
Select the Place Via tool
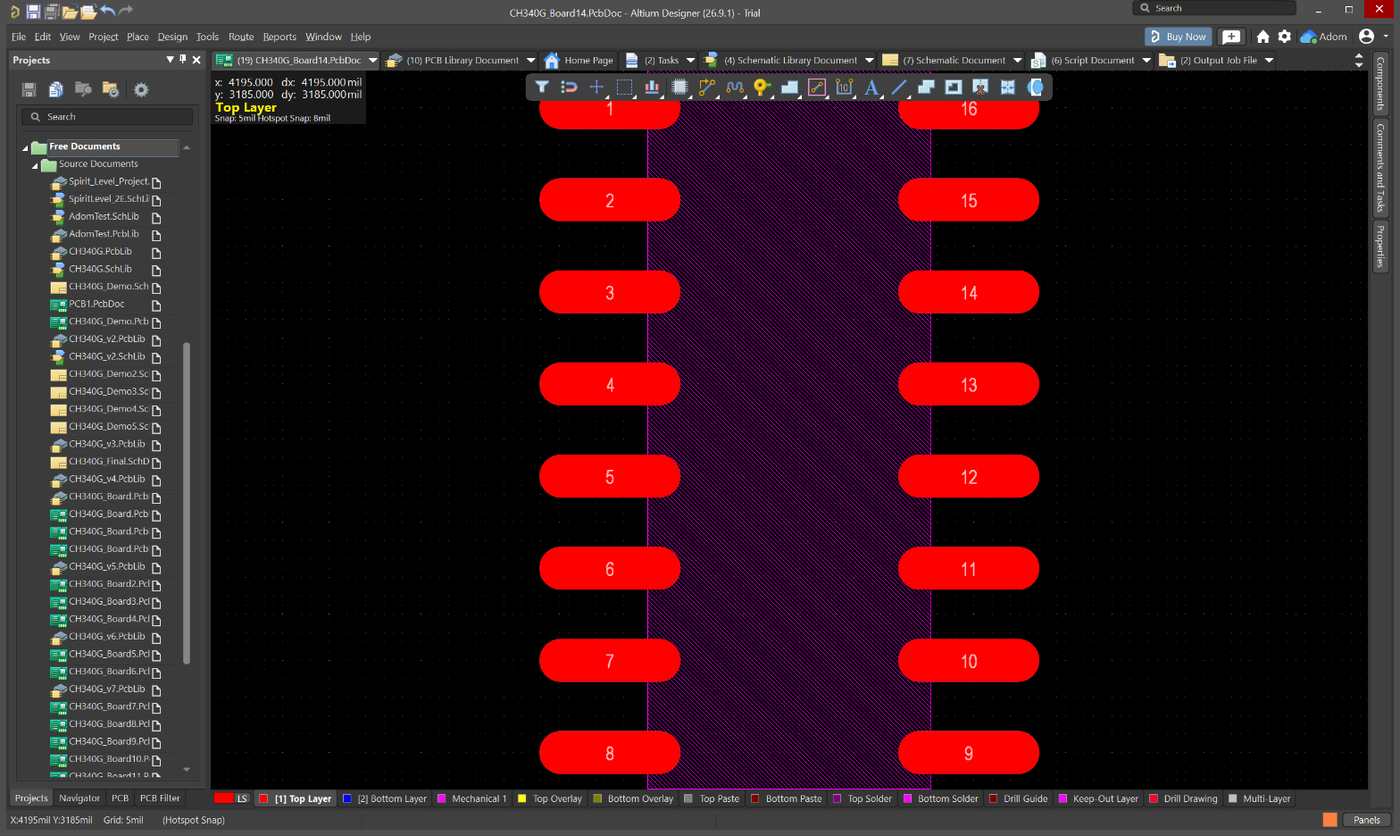click(x=762, y=87)
